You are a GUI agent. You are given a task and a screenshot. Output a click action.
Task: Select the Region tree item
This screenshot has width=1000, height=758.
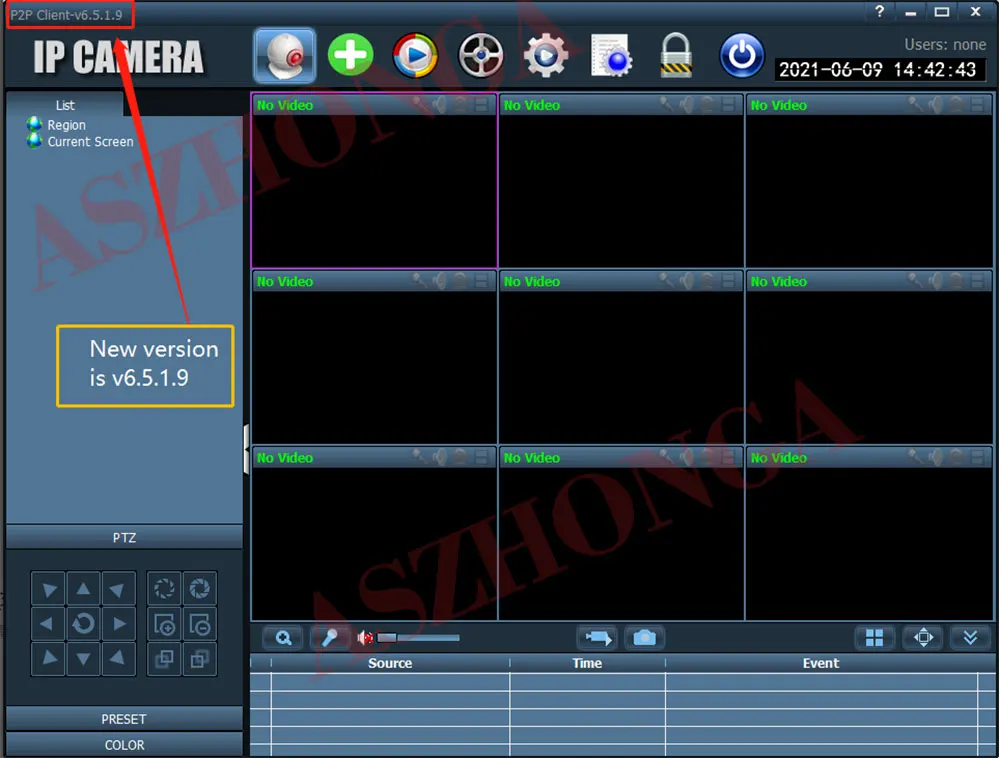[66, 125]
